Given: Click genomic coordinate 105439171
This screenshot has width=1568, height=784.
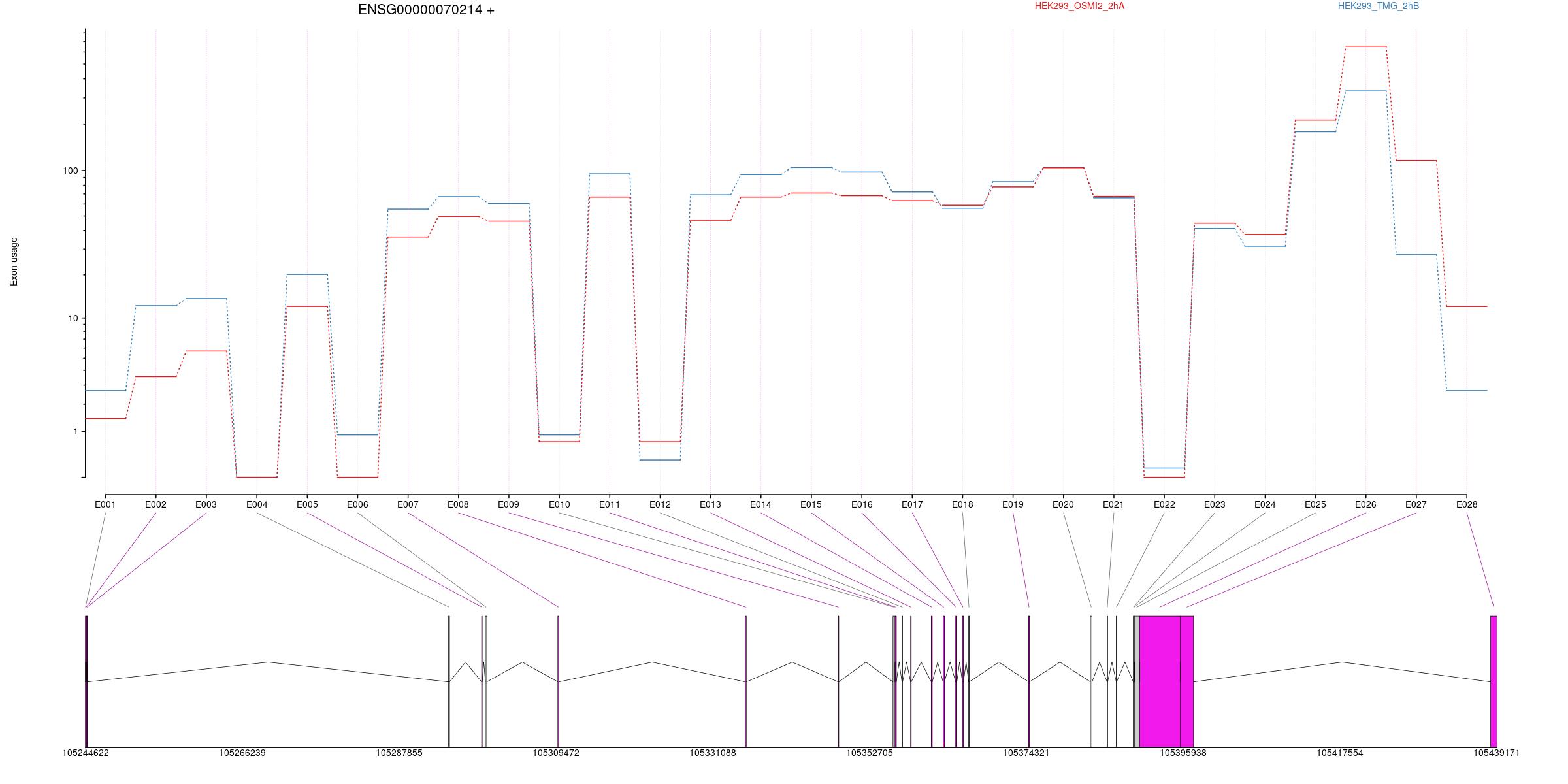Looking at the screenshot, I should tap(1497, 753).
